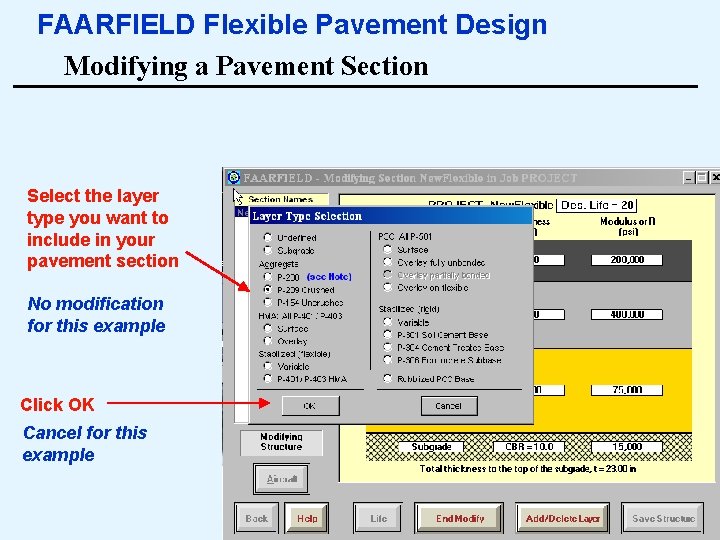
Task: Click the Aircraft button
Action: tap(281, 479)
